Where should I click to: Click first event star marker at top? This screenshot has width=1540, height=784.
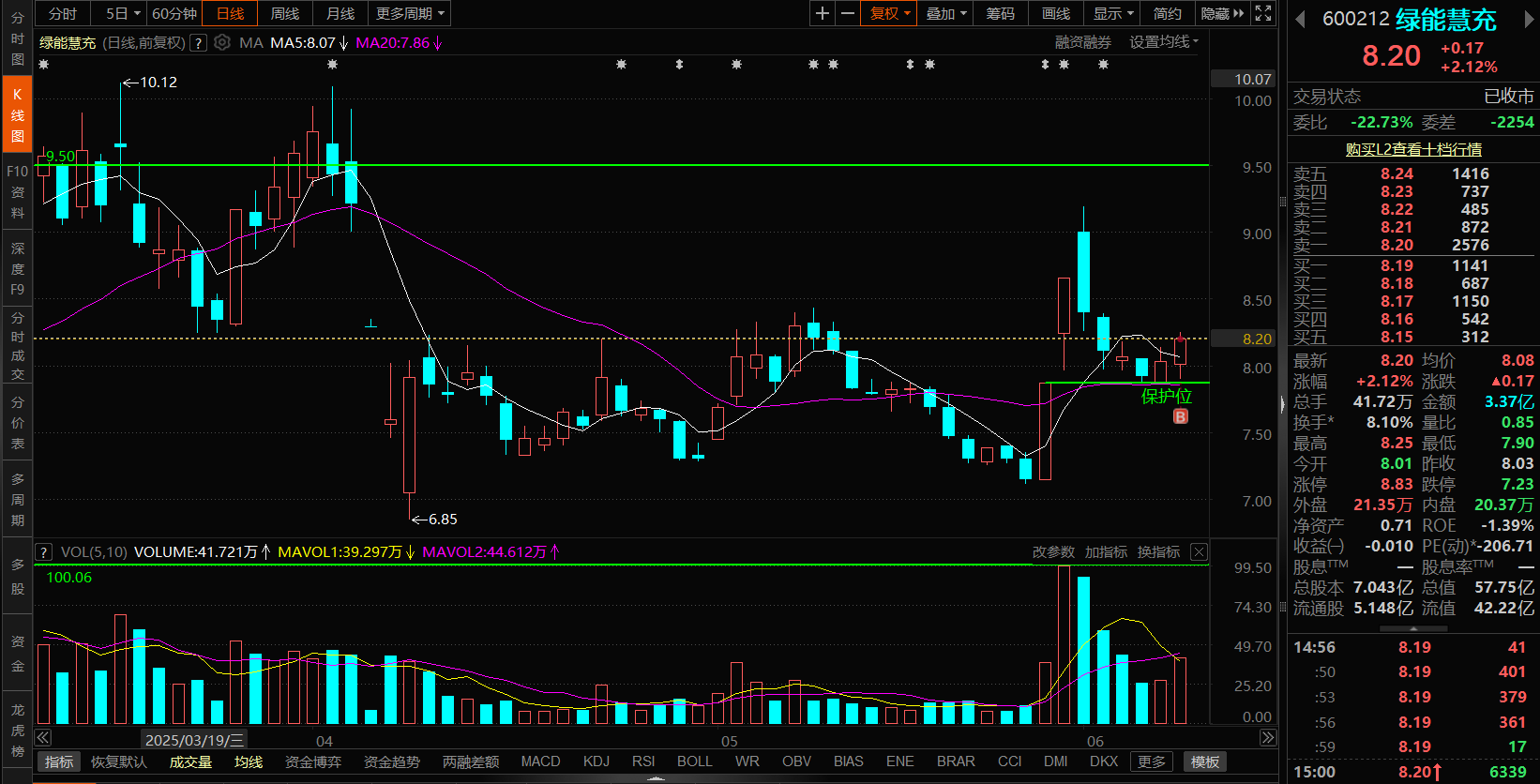coord(43,65)
